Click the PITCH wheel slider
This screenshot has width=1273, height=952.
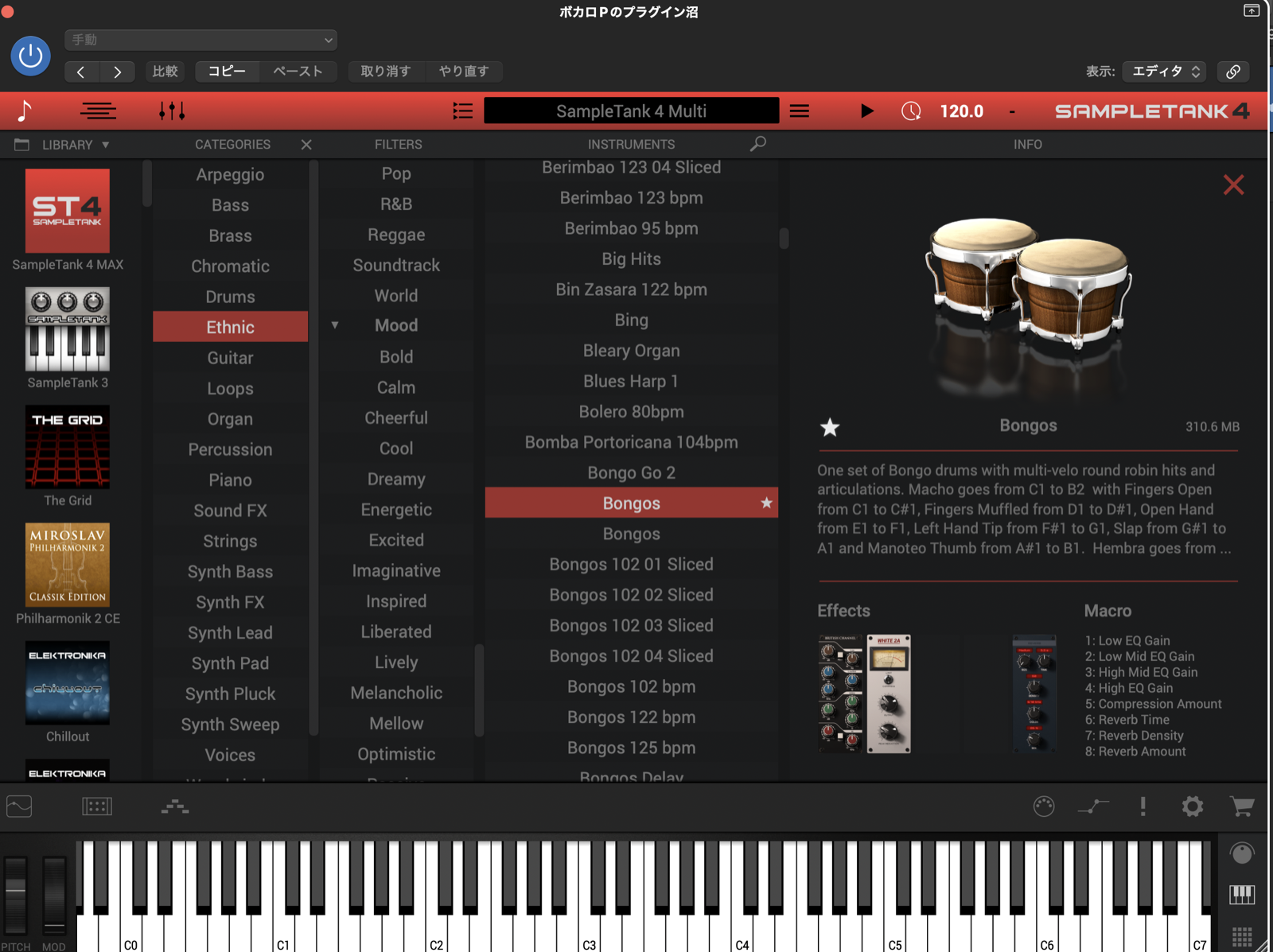click(x=15, y=895)
